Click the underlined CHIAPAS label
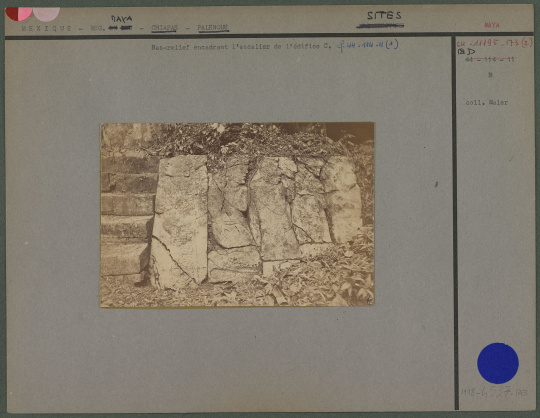The image size is (540, 418). coord(164,28)
